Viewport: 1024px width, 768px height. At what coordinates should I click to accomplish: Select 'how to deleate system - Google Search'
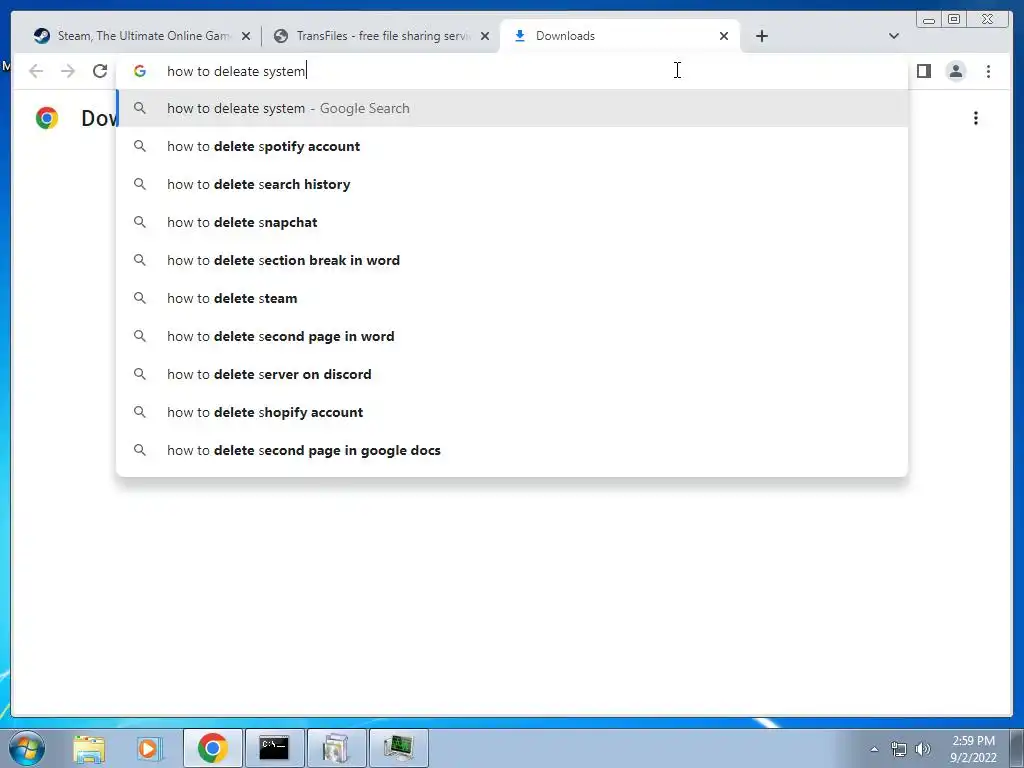512,108
